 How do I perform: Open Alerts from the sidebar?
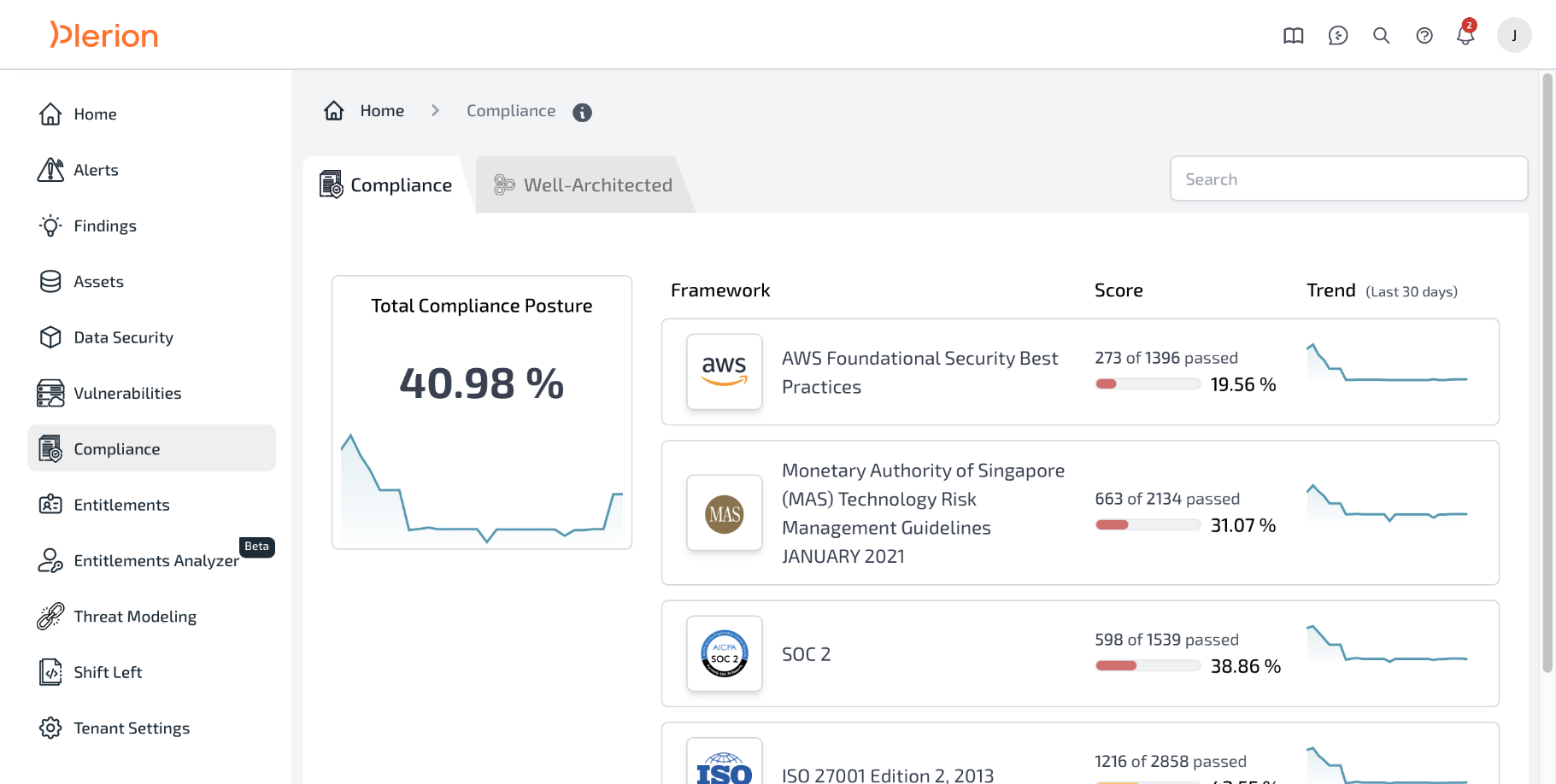point(151,170)
